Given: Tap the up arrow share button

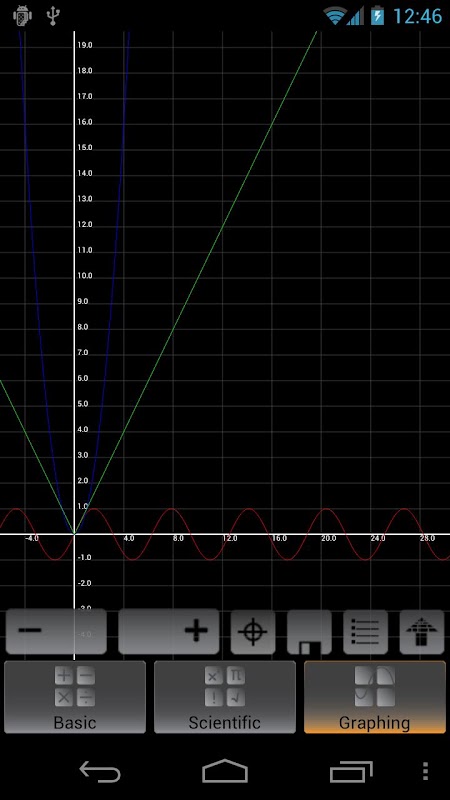Looking at the screenshot, I should [421, 632].
